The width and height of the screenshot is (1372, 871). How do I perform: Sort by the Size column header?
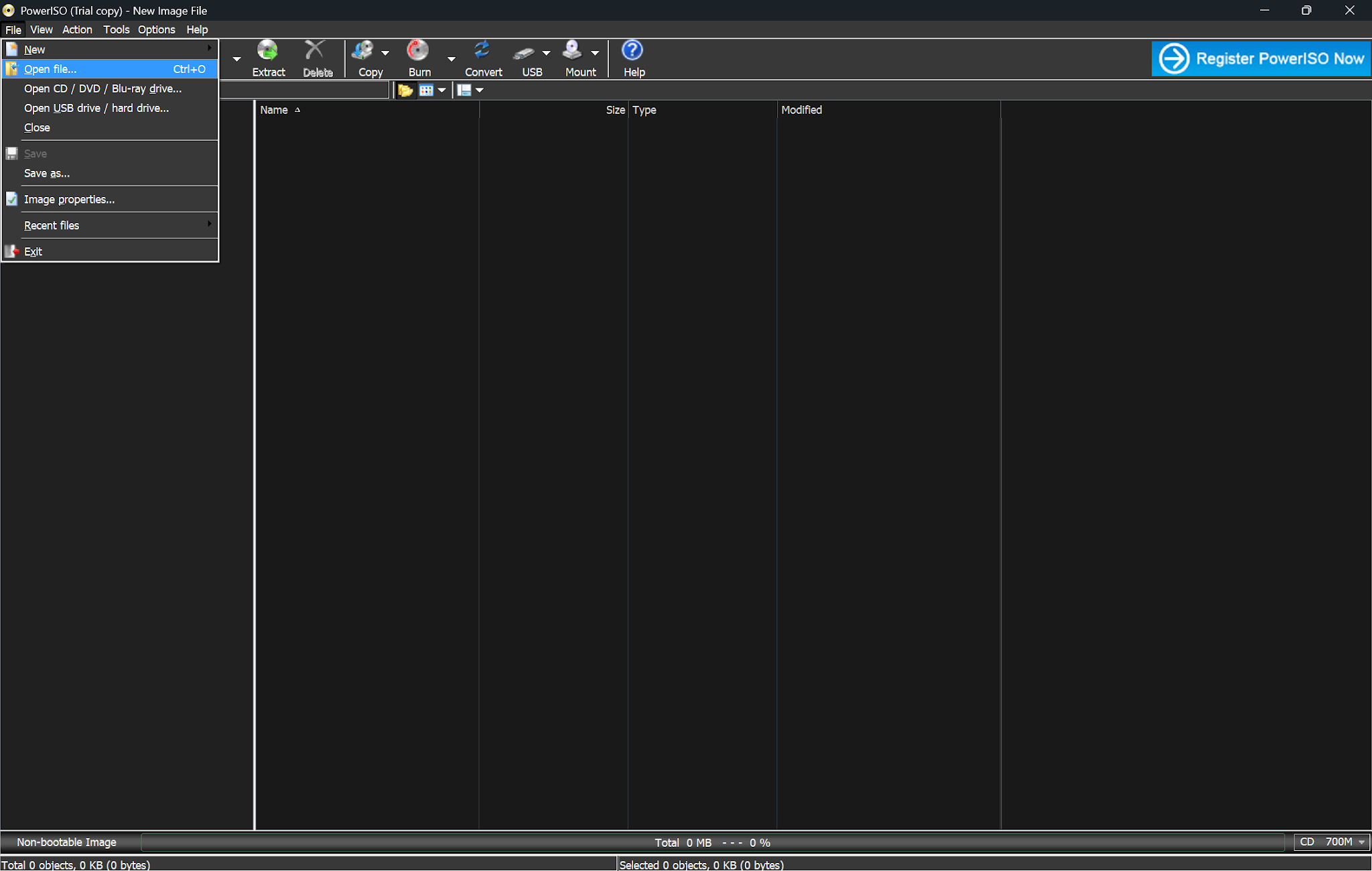[x=554, y=110]
